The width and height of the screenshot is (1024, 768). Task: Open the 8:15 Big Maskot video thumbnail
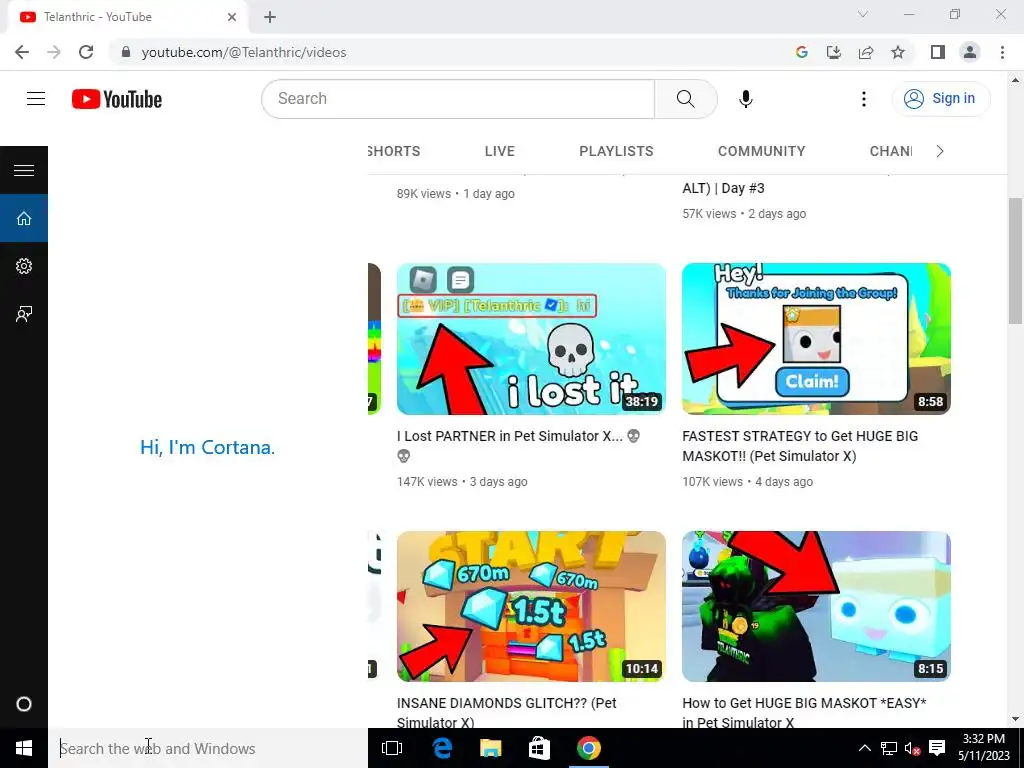pos(816,606)
